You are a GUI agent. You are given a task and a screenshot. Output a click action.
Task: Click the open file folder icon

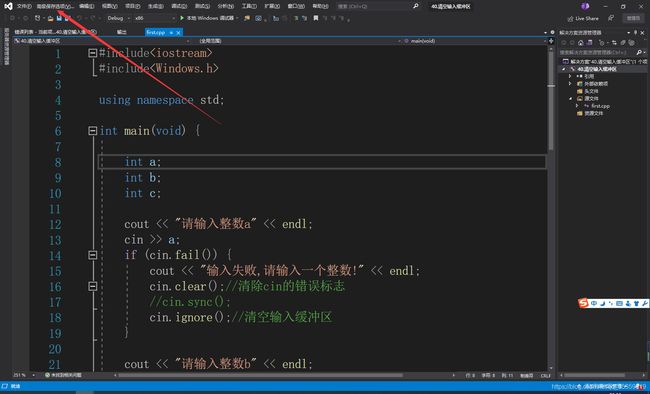[x=51, y=18]
